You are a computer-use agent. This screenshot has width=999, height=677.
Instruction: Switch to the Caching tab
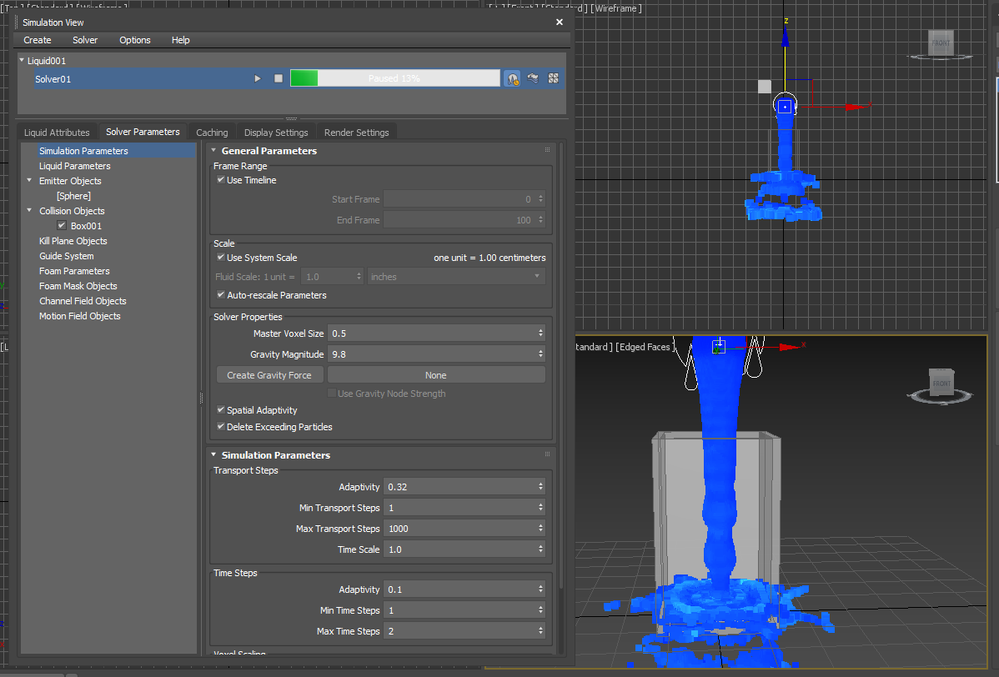pyautogui.click(x=212, y=132)
